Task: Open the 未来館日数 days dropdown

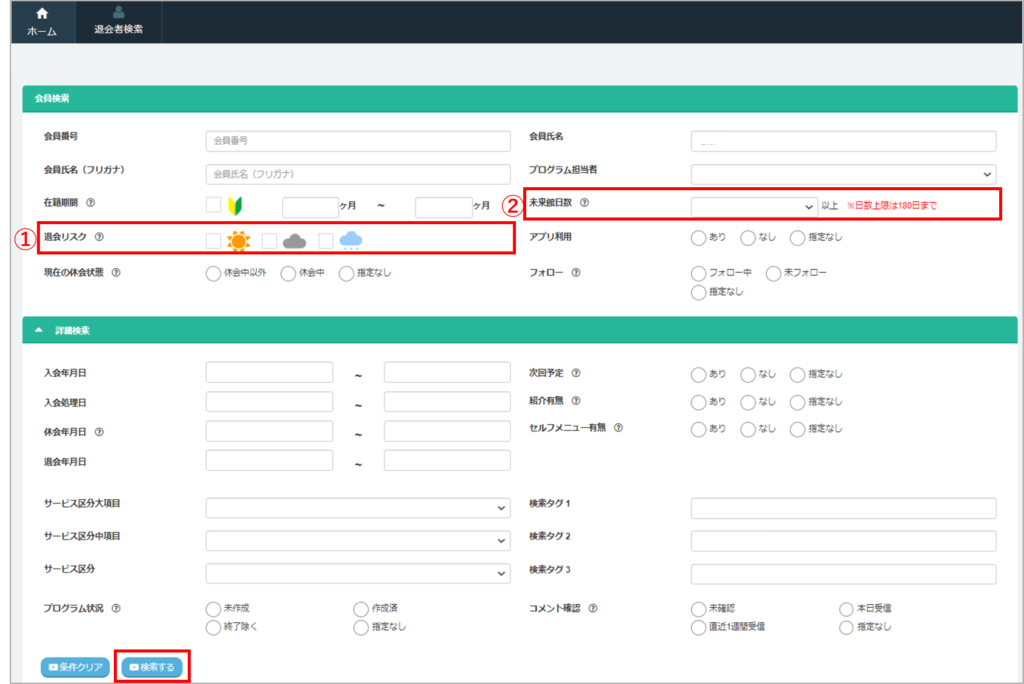Action: 754,206
